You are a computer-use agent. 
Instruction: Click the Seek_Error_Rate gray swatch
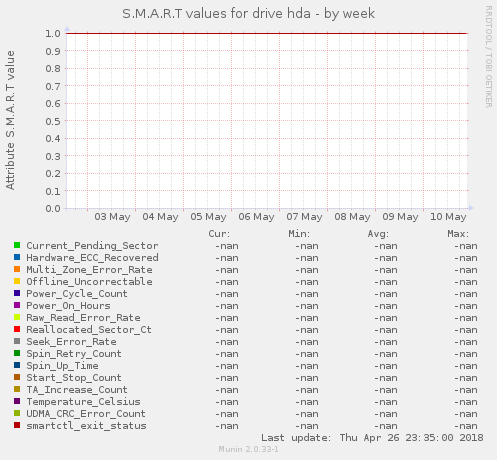coord(17,341)
